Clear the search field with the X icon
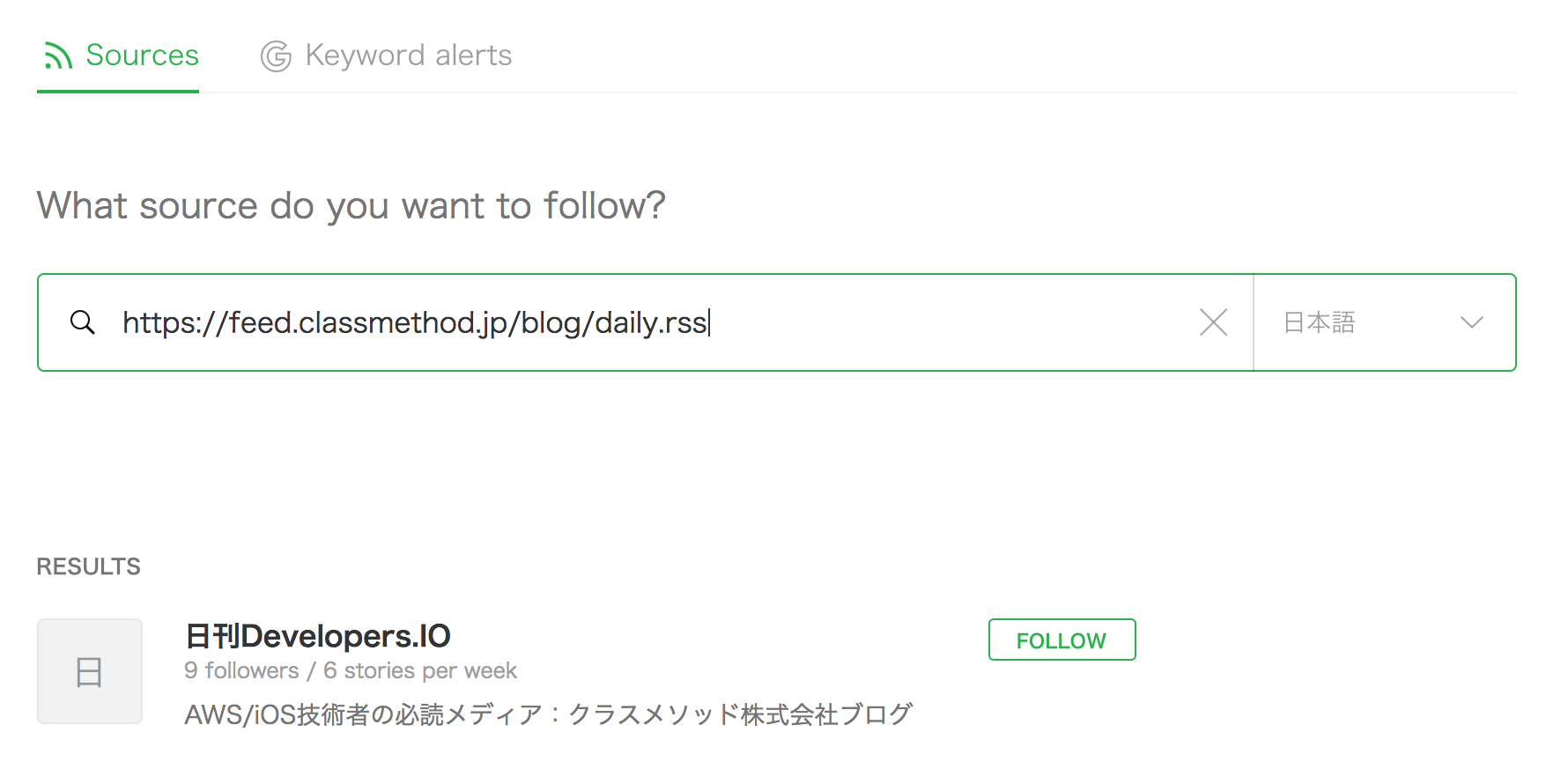The width and height of the screenshot is (1561, 784). pyautogui.click(x=1213, y=322)
